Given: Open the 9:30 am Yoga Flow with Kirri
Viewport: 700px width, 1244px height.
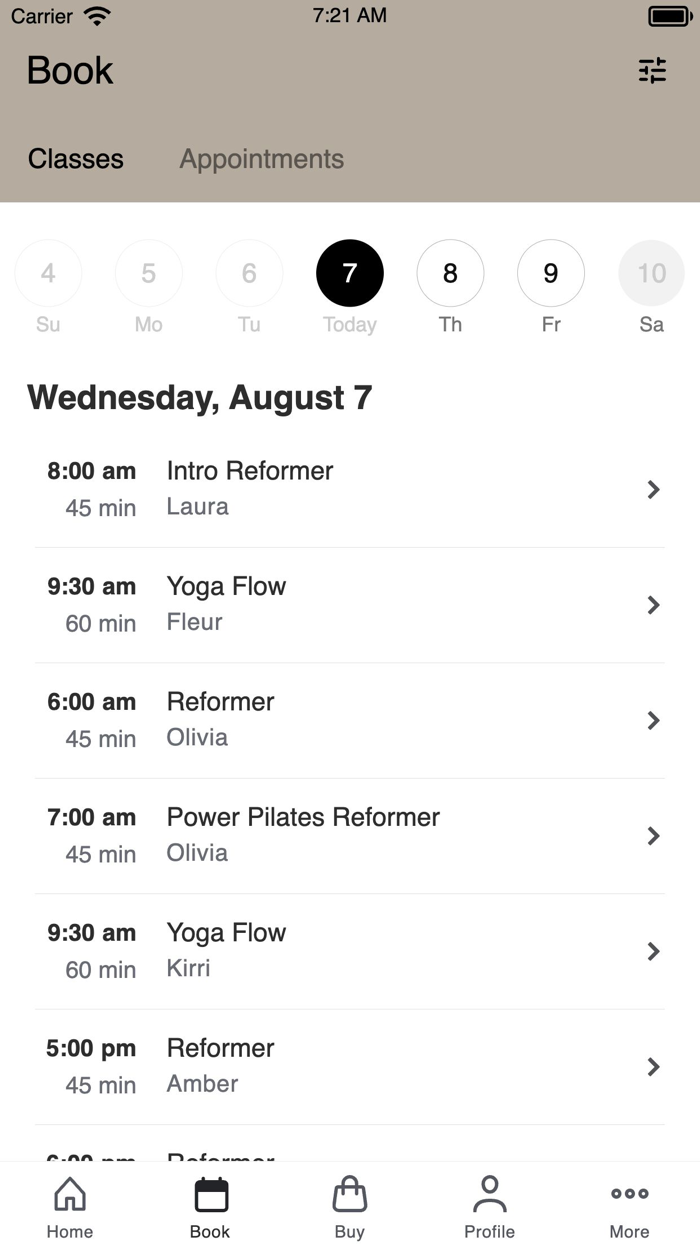Looking at the screenshot, I should 655,951.
